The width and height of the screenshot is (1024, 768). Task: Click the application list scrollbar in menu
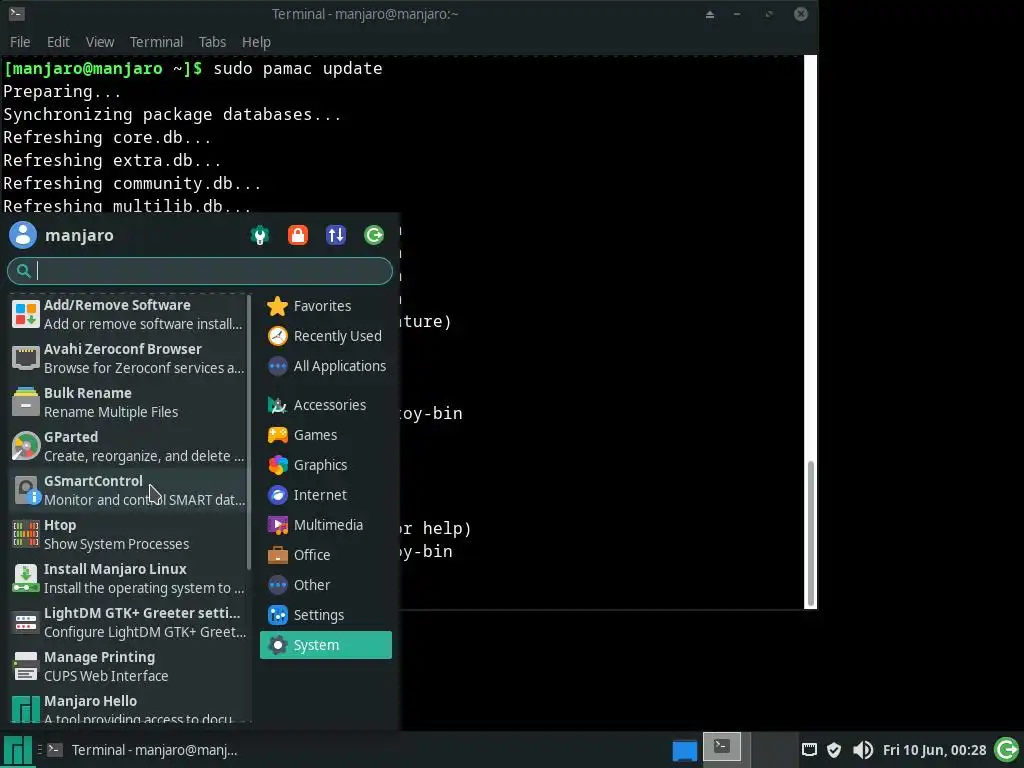tap(249, 432)
